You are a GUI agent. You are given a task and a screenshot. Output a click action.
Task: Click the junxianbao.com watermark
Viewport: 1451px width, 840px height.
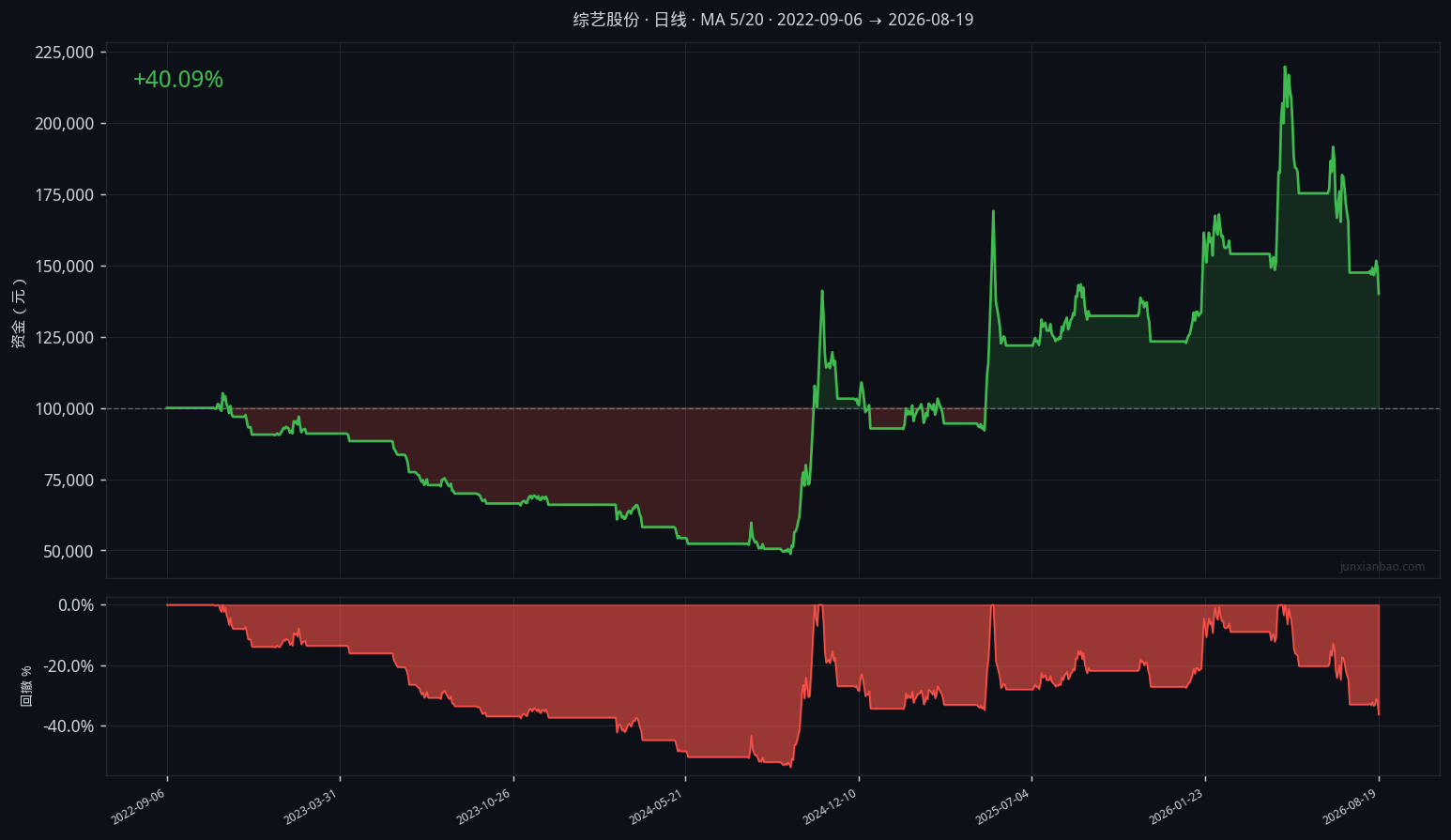(1382, 566)
